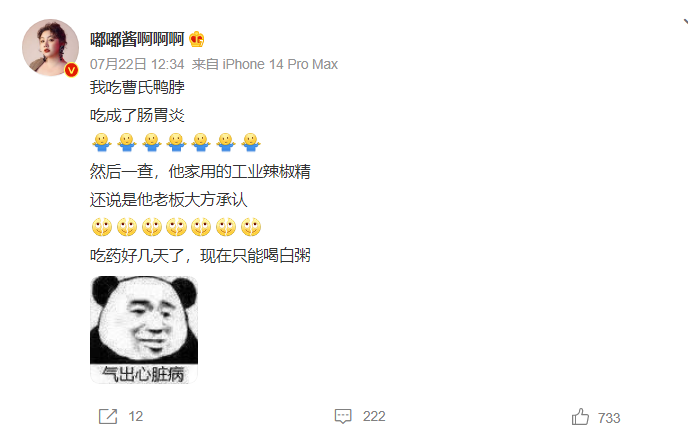Click the 07月22日 12:34 timestamp link
The height and width of the screenshot is (435, 688).
pos(137,65)
